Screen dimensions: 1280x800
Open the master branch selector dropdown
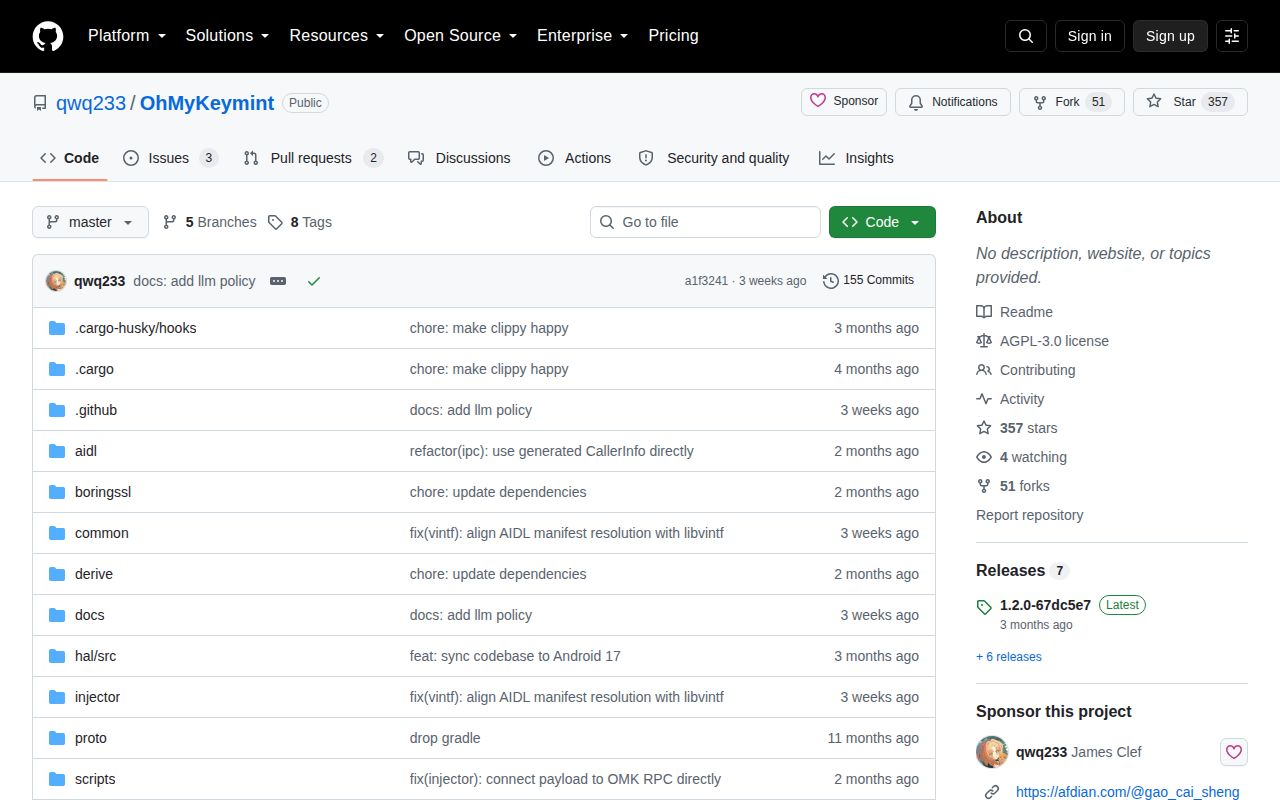pos(90,222)
